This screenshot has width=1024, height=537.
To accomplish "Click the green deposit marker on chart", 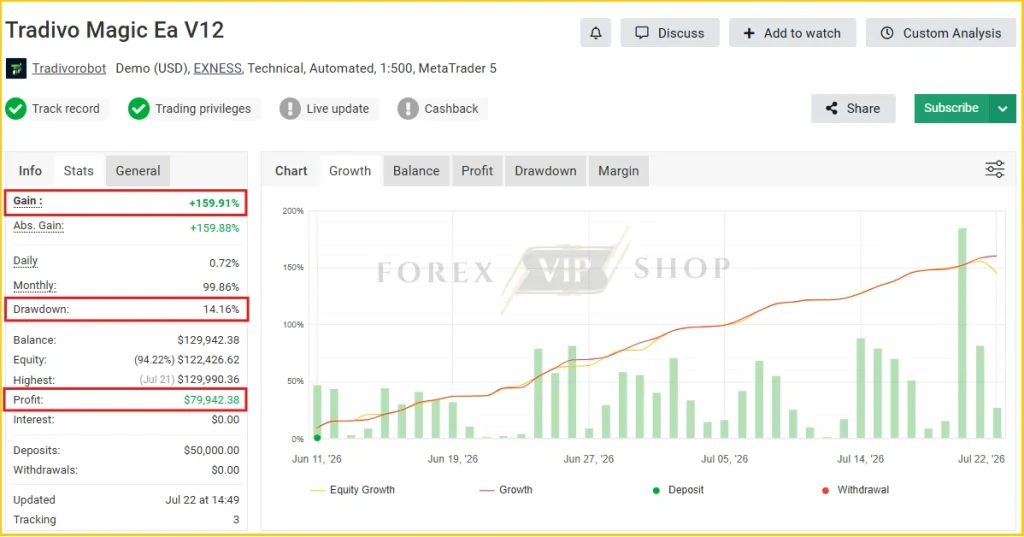I will click(x=317, y=438).
